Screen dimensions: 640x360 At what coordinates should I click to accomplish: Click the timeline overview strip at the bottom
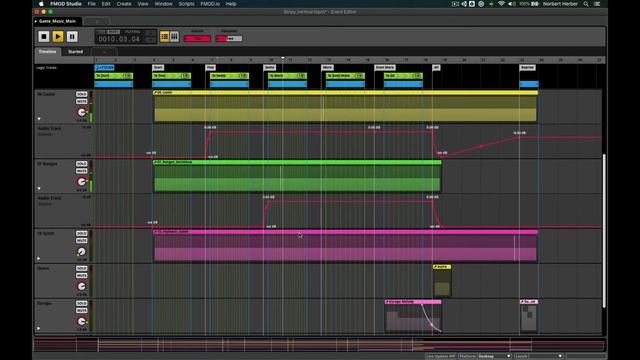(x=320, y=344)
